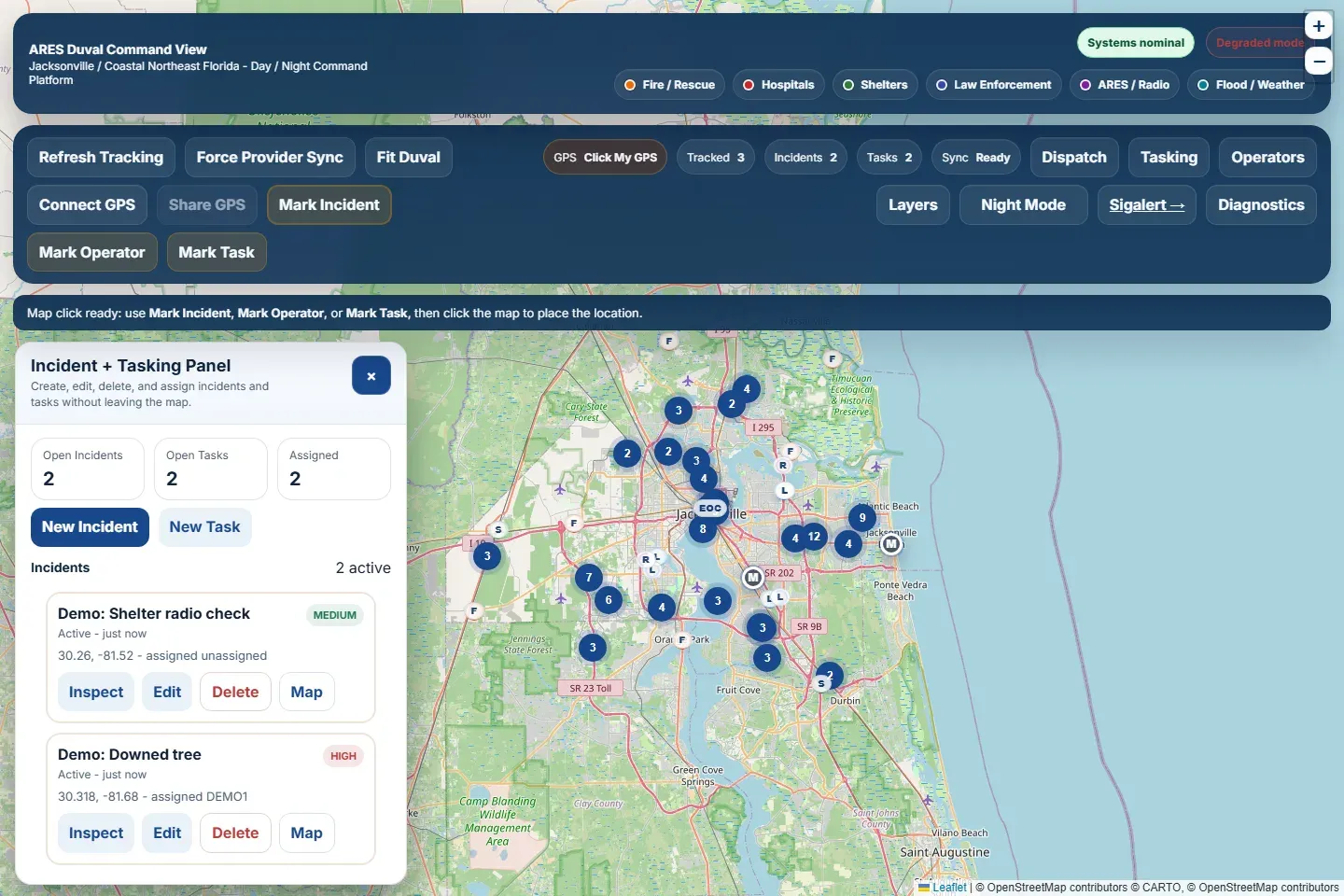Open the Operators panel
This screenshot has height=896, width=1344.
1267,158
